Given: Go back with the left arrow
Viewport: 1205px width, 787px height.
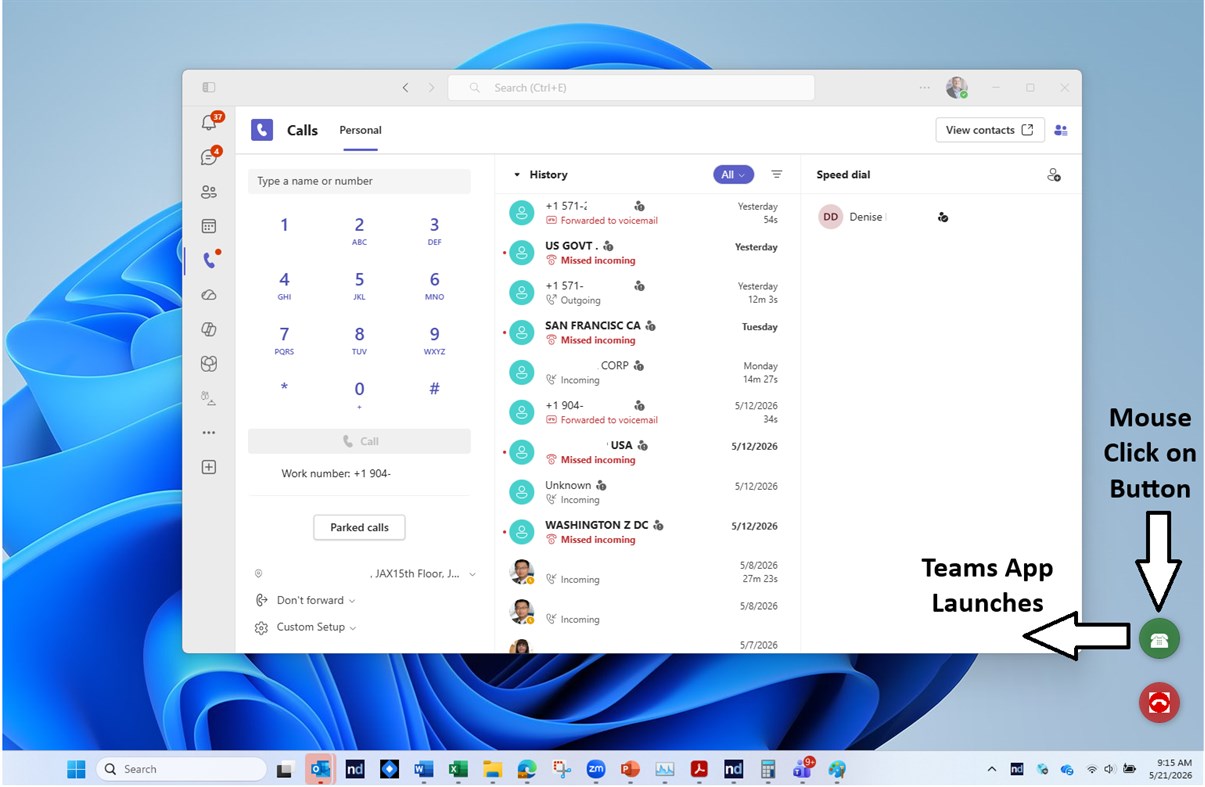Looking at the screenshot, I should 405,88.
